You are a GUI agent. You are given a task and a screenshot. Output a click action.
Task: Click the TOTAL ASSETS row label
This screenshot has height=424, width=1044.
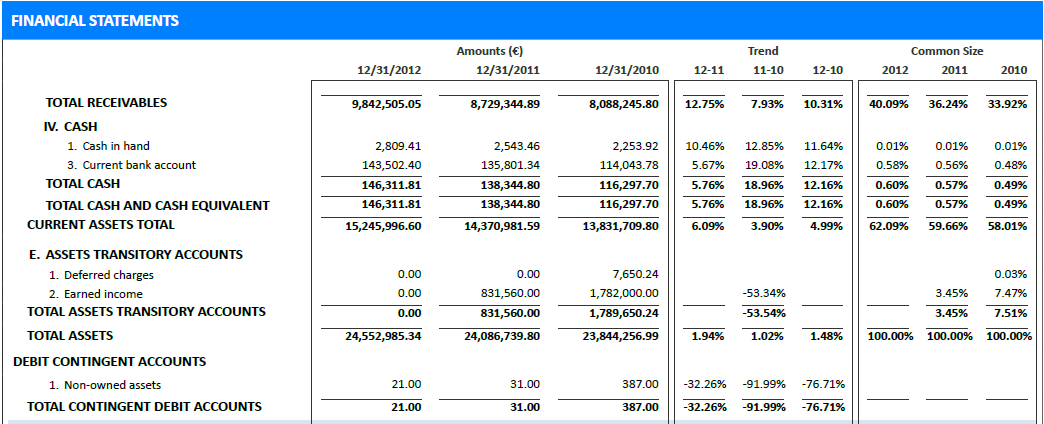pos(79,336)
